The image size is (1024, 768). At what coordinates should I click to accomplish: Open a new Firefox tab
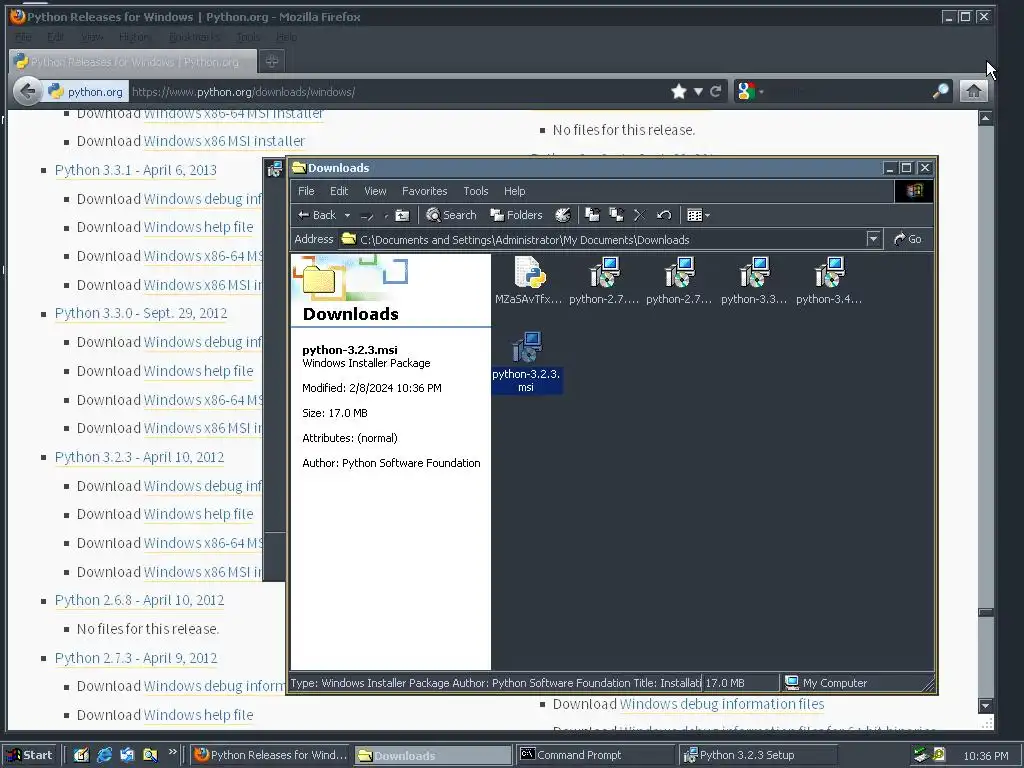[272, 61]
